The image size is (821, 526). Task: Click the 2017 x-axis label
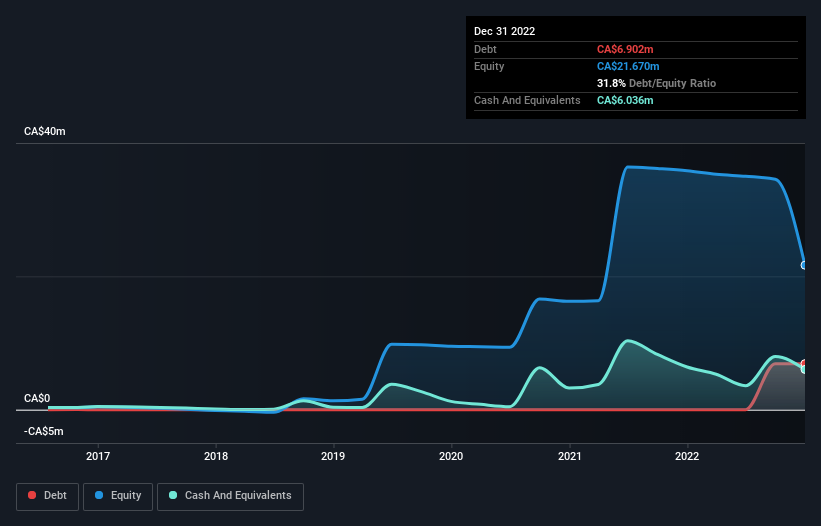click(98, 456)
